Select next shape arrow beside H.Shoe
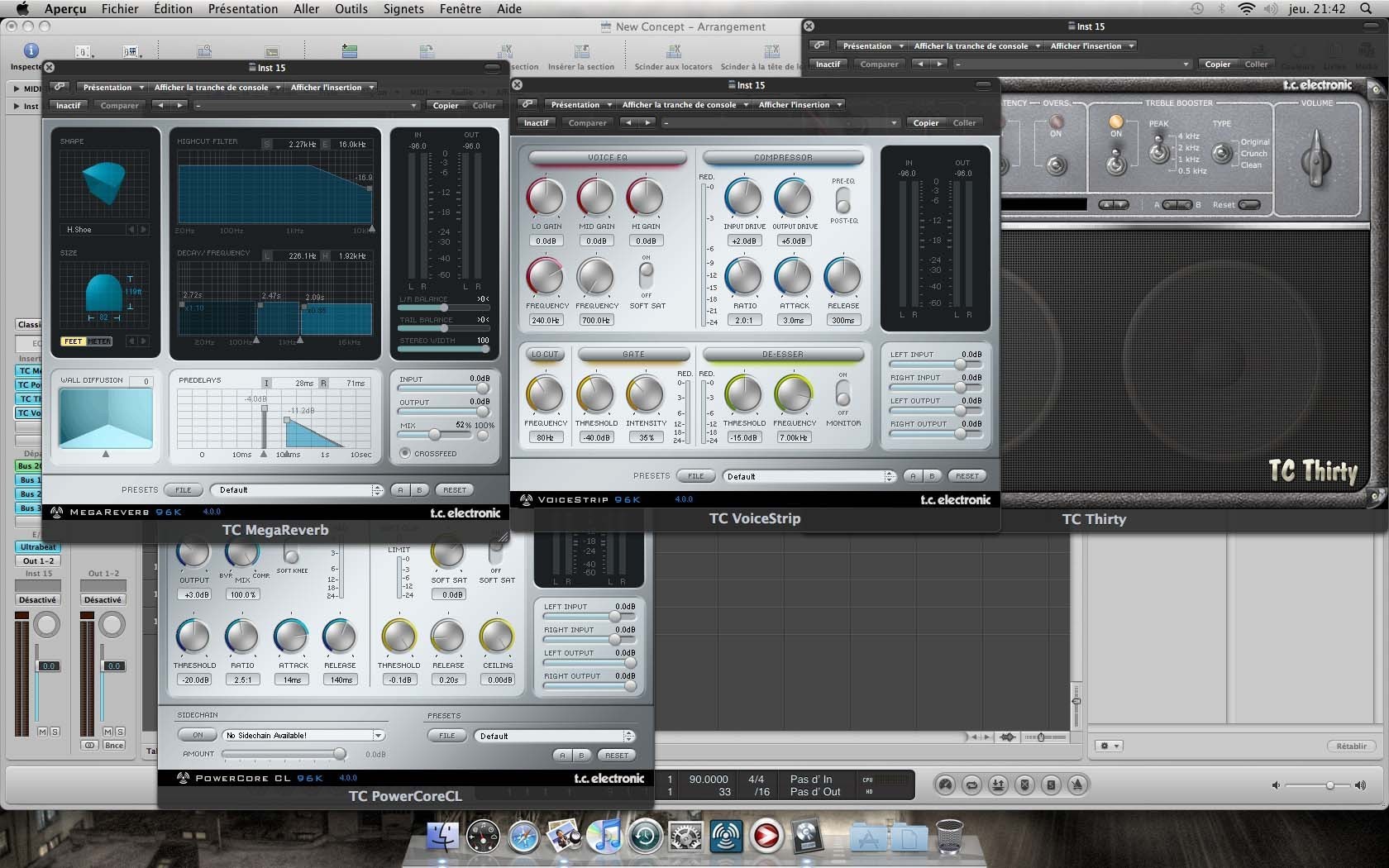The height and width of the screenshot is (868, 1389). pyautogui.click(x=143, y=230)
